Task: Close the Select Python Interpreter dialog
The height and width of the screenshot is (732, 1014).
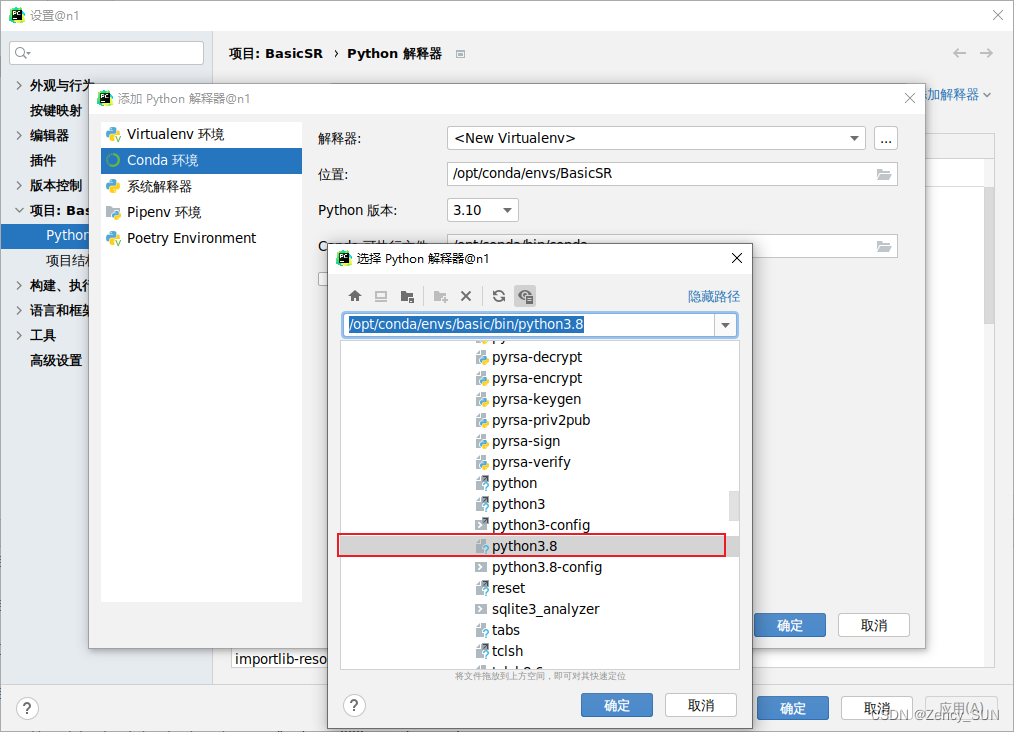Action: [x=737, y=259]
